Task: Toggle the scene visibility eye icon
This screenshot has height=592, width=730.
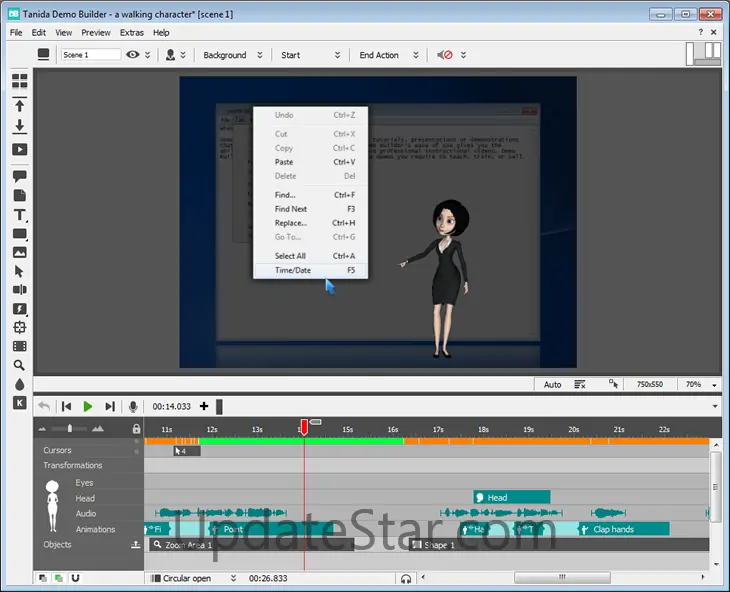Action: (133, 55)
